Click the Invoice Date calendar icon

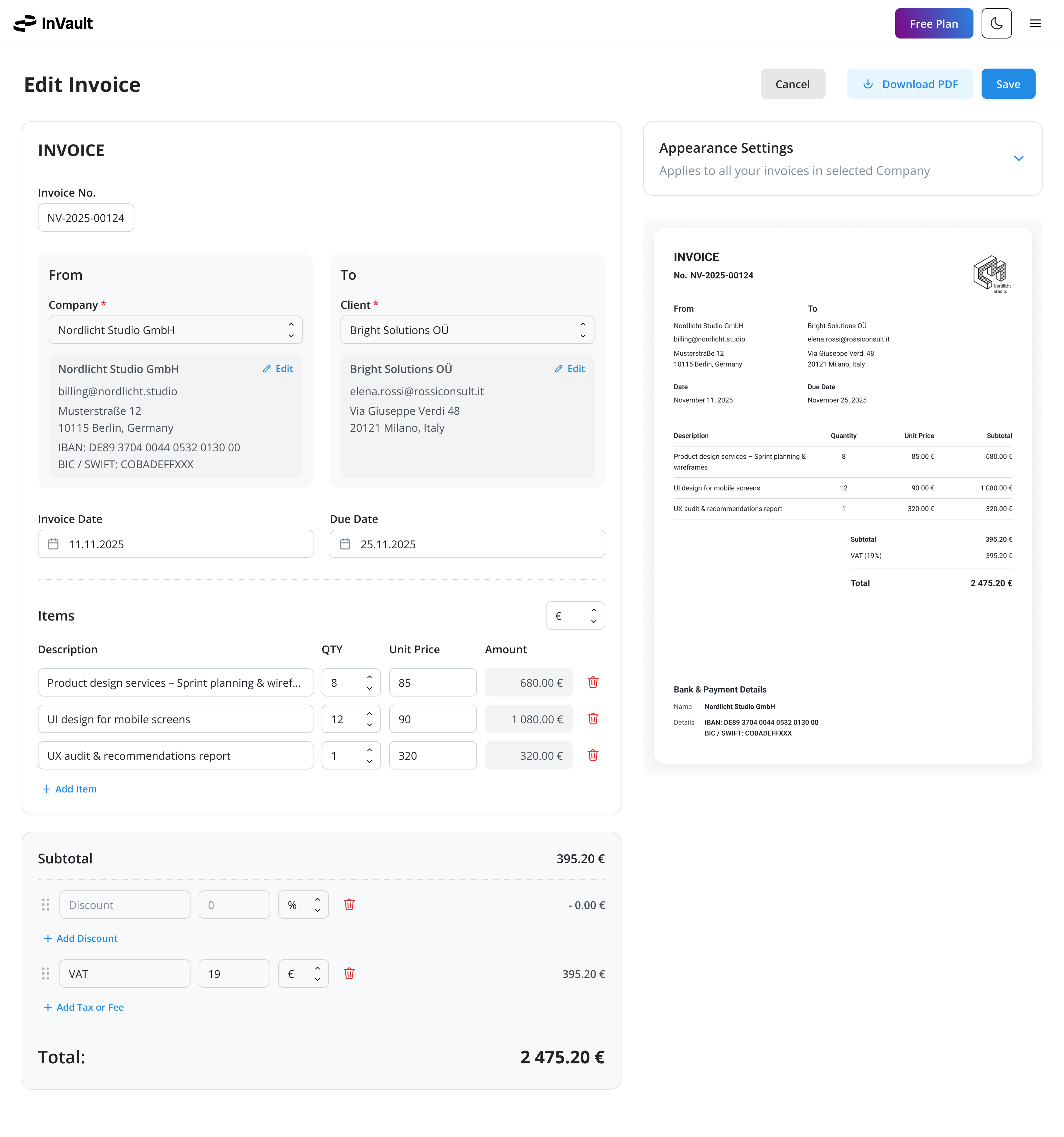[x=53, y=544]
